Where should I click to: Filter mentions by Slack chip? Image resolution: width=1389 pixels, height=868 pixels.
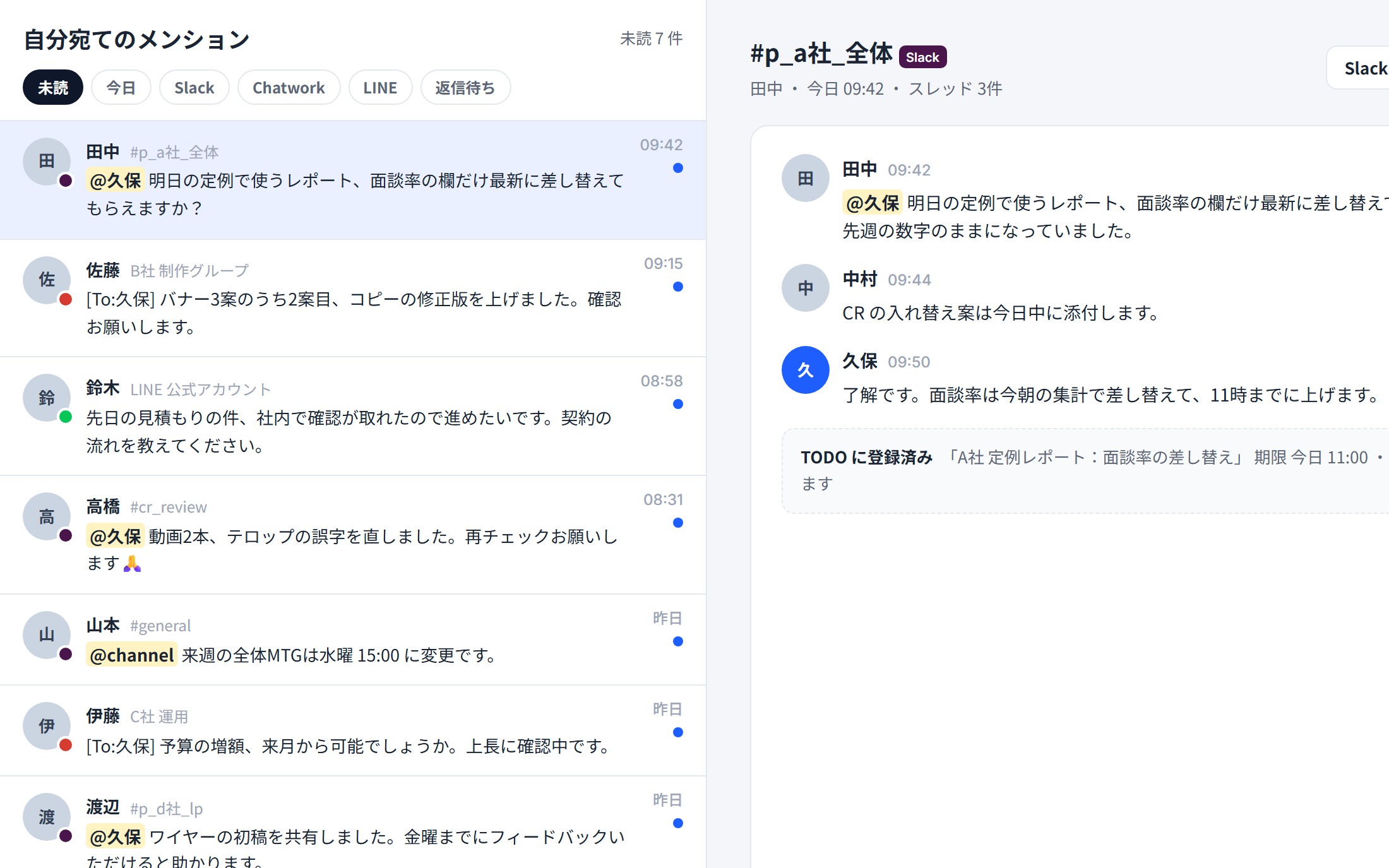tap(194, 87)
